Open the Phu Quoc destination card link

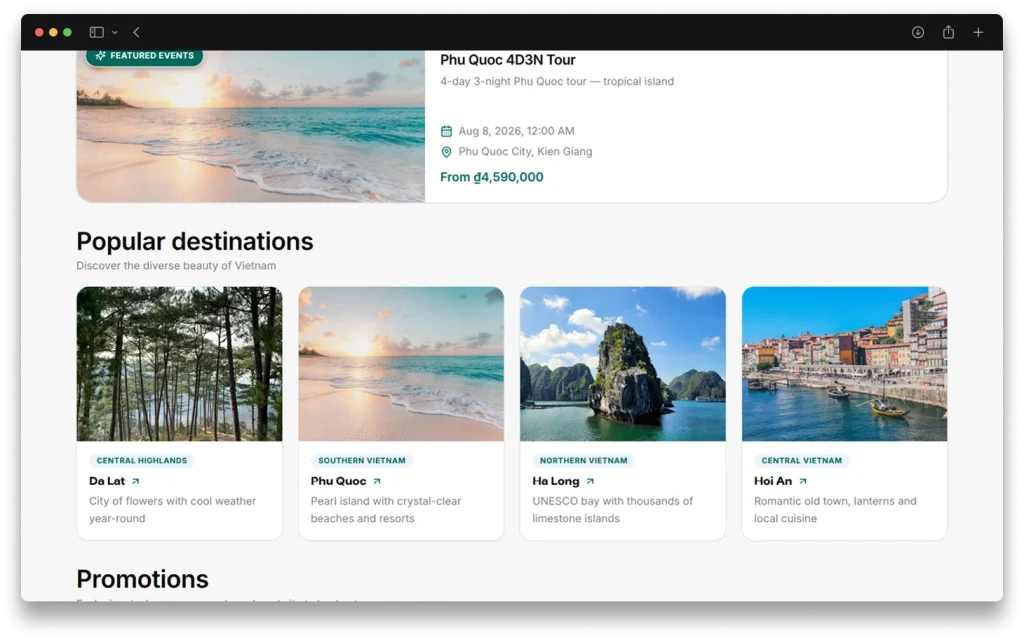pyautogui.click(x=338, y=481)
